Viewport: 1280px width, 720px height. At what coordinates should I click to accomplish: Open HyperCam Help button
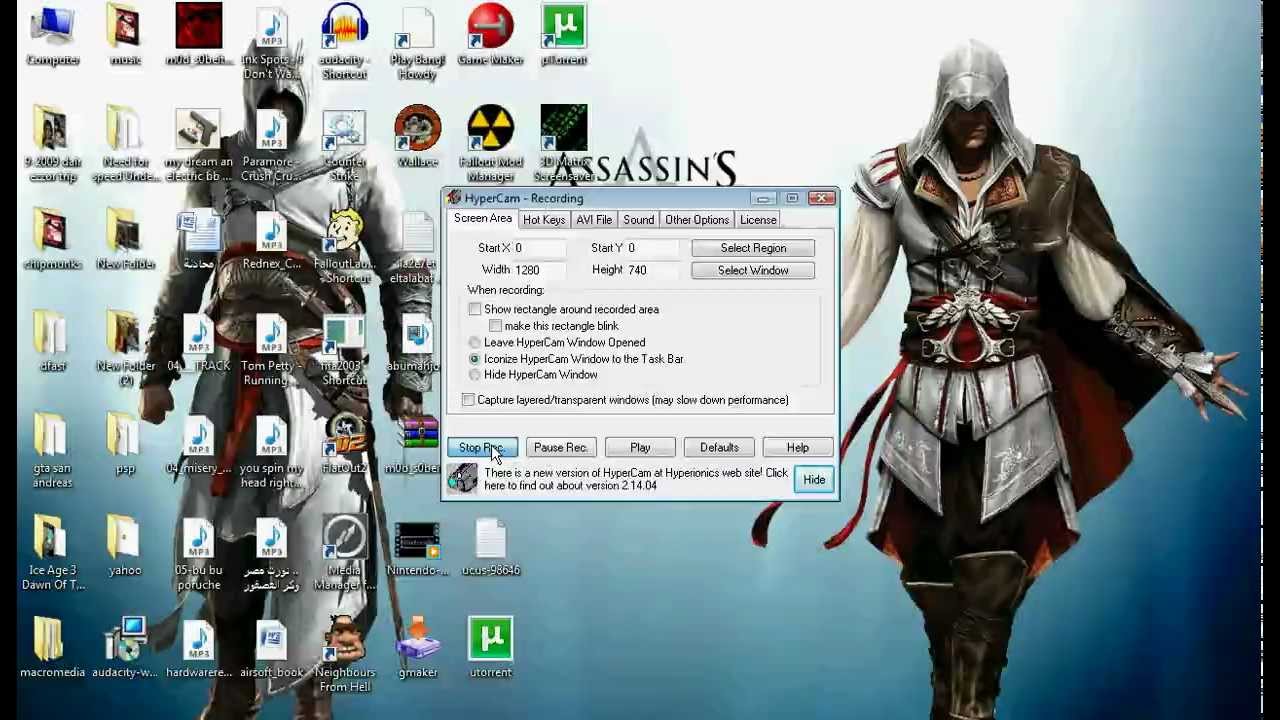[798, 448]
